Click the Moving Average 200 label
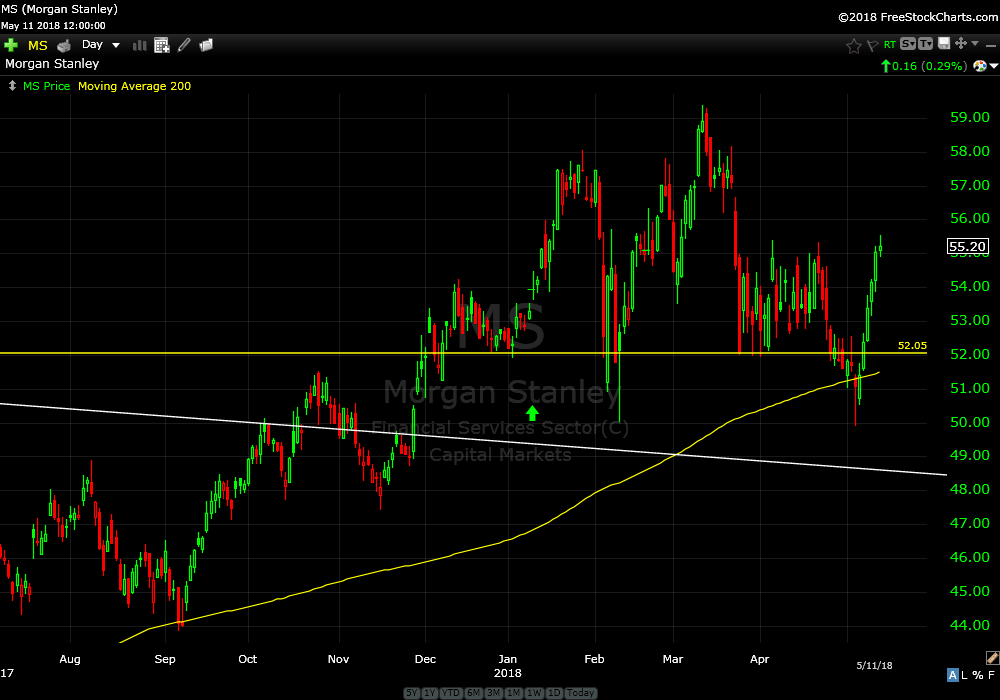This screenshot has height=700, width=1000. 134,86
